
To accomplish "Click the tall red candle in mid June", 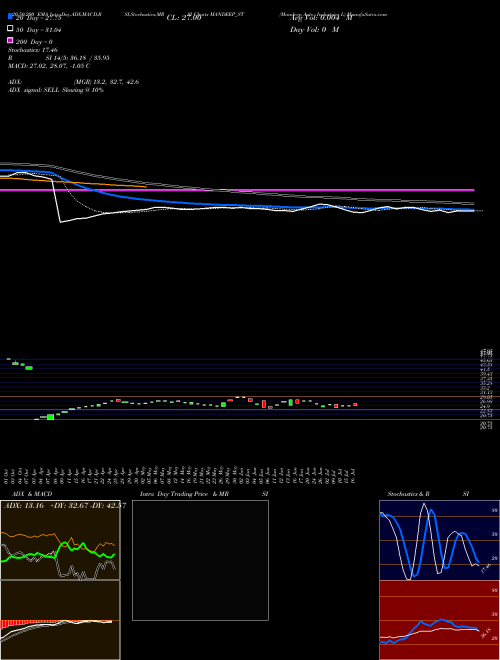I will (x=264, y=404).
